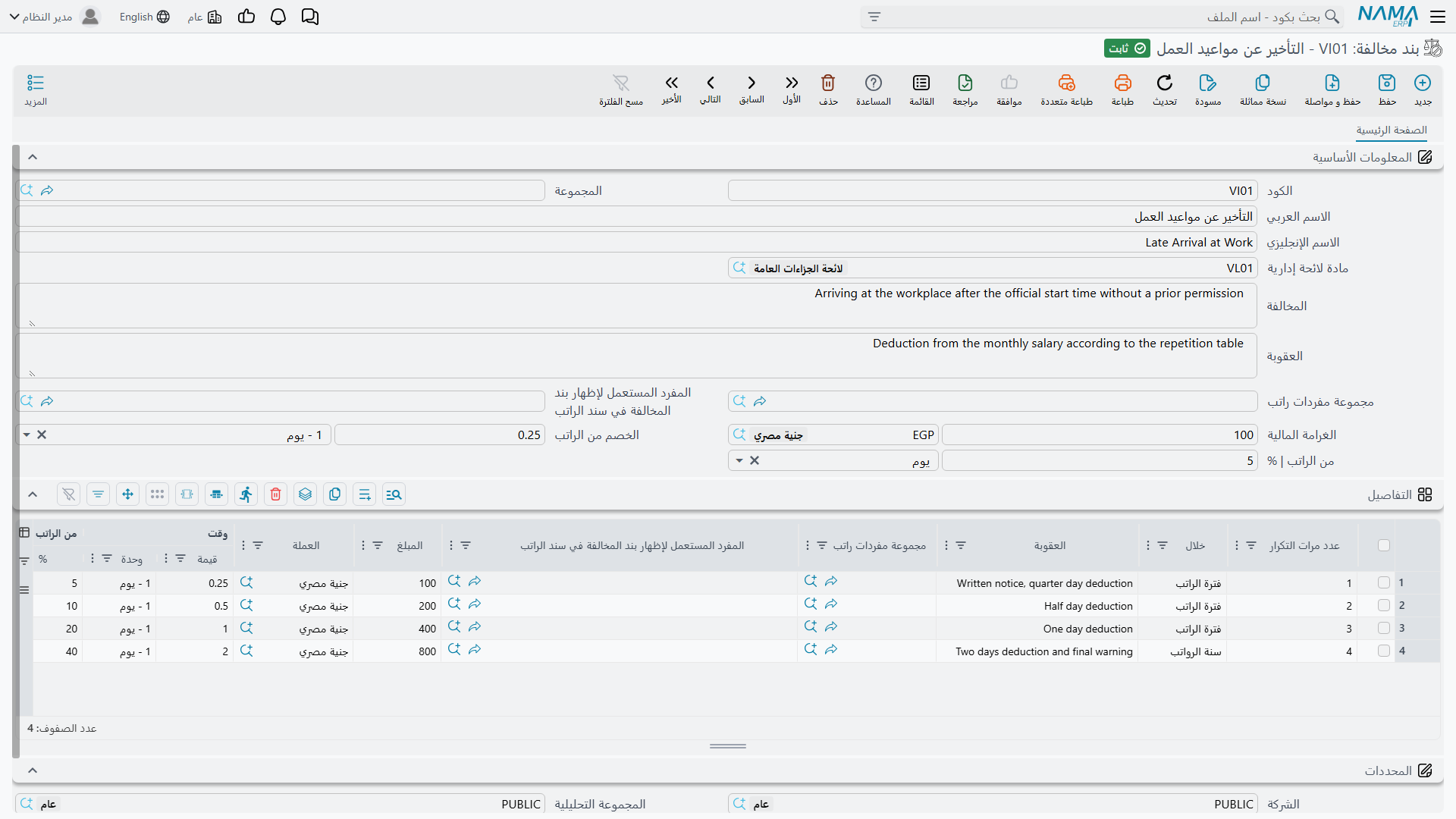Click the fine amount field showing 100
This screenshot has width=1456, height=819.
[x=1099, y=435]
